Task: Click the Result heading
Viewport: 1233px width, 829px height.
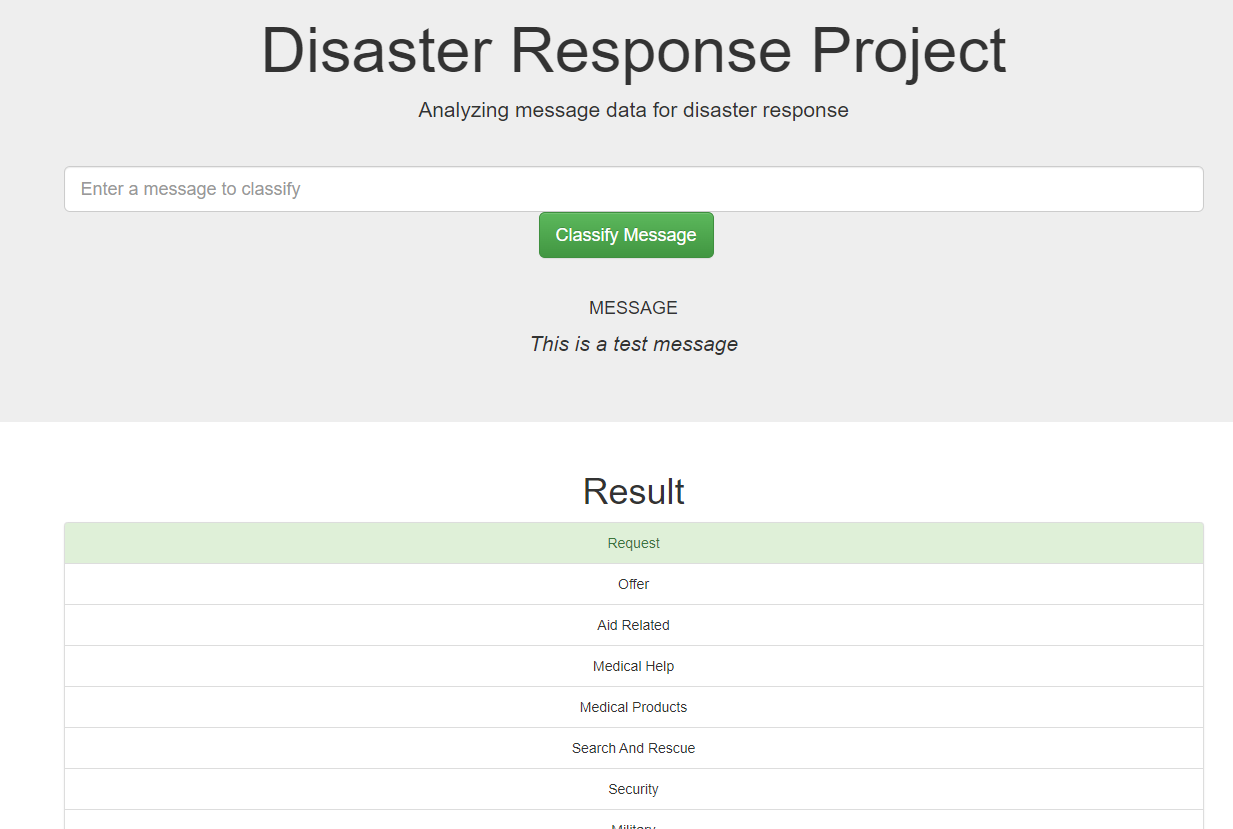Action: [x=633, y=491]
